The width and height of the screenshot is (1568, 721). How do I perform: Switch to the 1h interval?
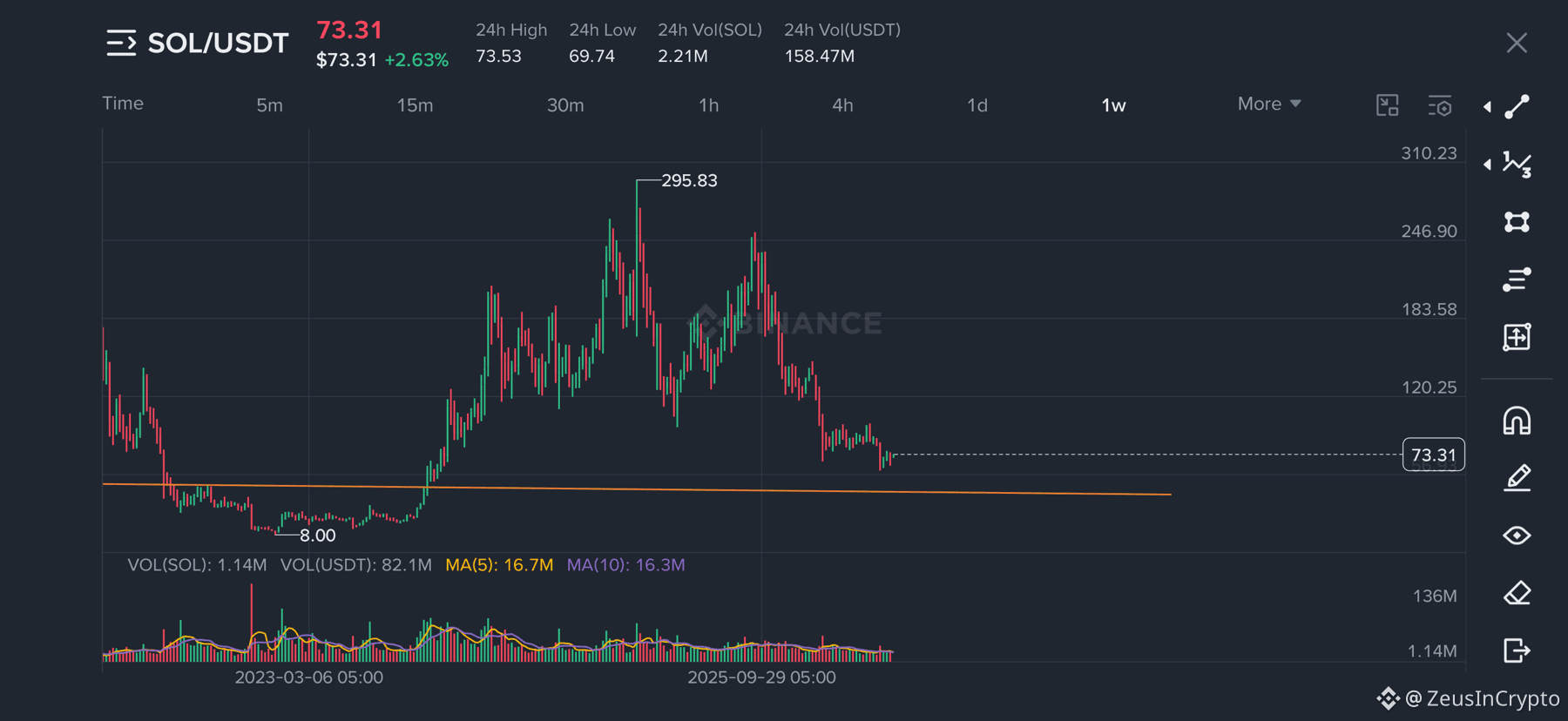tap(709, 105)
